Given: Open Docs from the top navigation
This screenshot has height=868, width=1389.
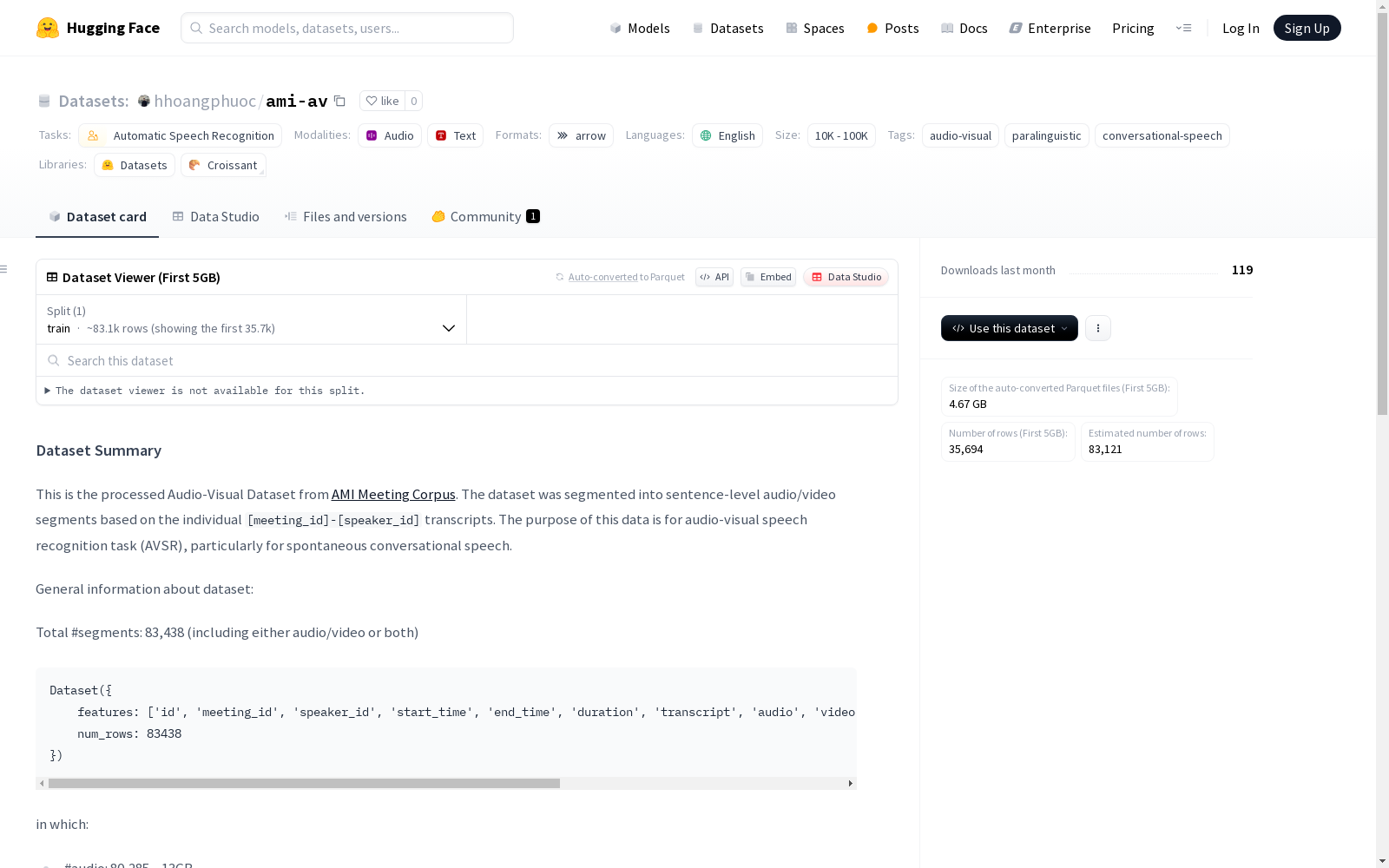Looking at the screenshot, I should pyautogui.click(x=964, y=28).
